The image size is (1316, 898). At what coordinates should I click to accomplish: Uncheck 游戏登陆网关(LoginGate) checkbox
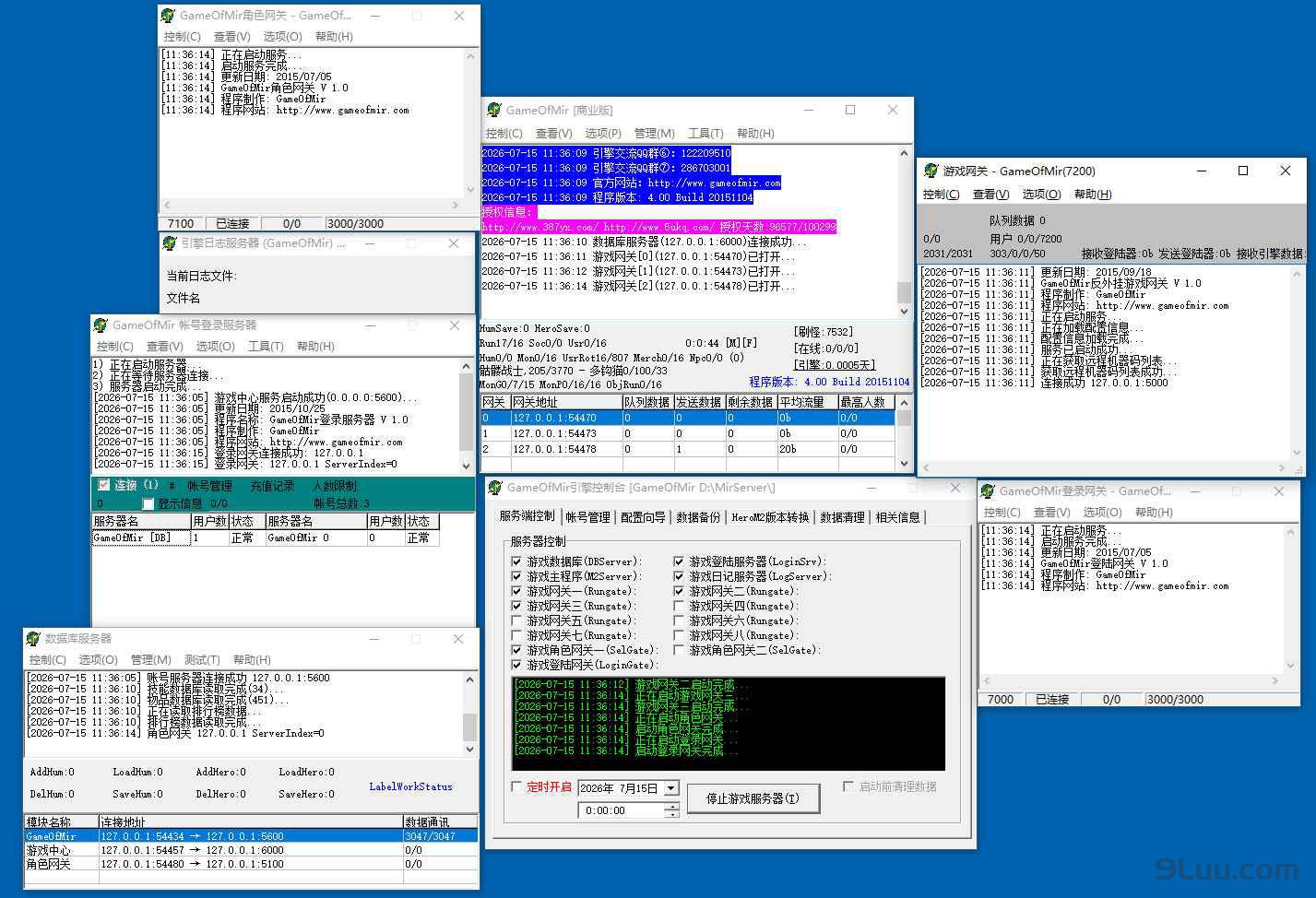tap(516, 665)
